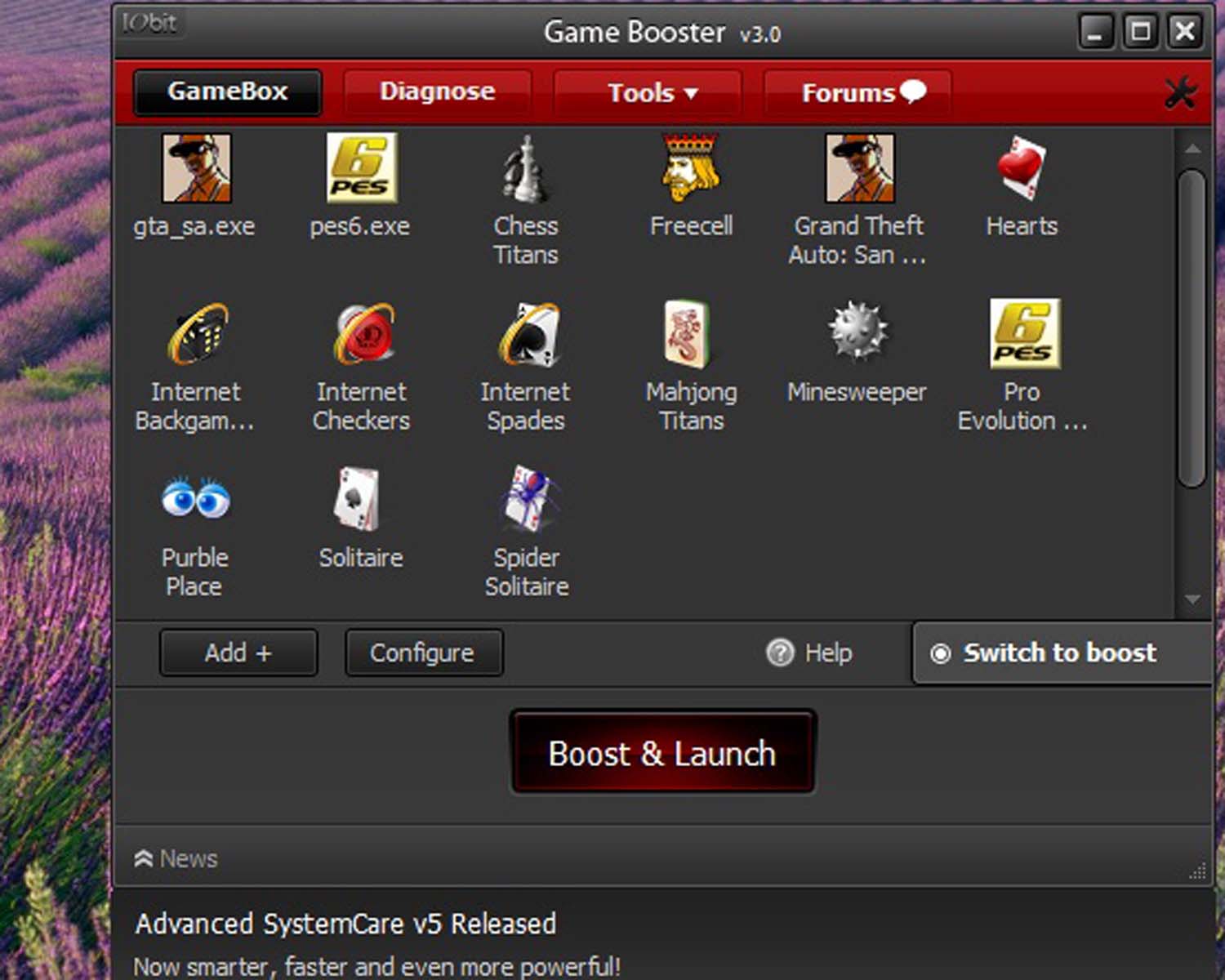Click the Boost & Launch button
The width and height of the screenshot is (1225, 980).
pyautogui.click(x=662, y=751)
